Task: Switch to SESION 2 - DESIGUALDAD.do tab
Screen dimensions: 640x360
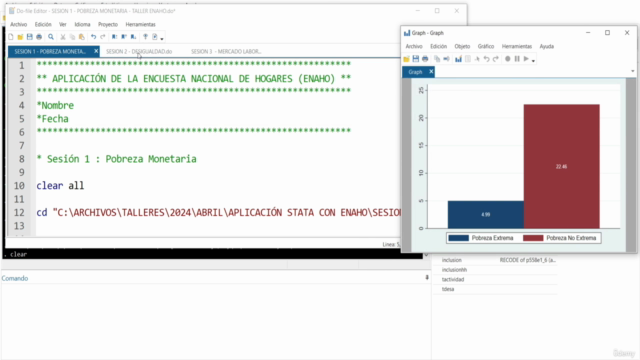Action: pyautogui.click(x=139, y=51)
